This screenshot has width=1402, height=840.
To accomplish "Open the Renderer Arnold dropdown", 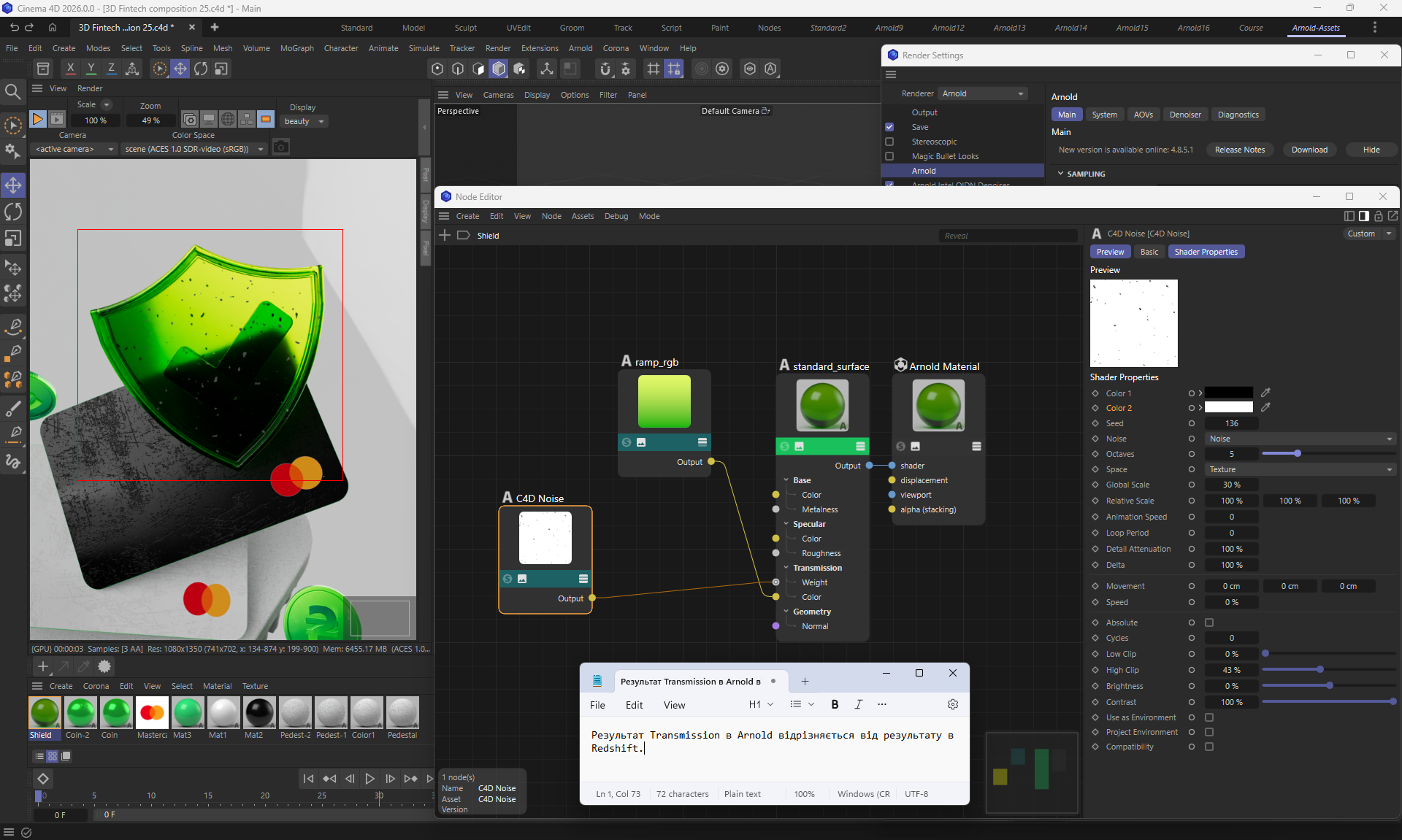I will pos(983,93).
